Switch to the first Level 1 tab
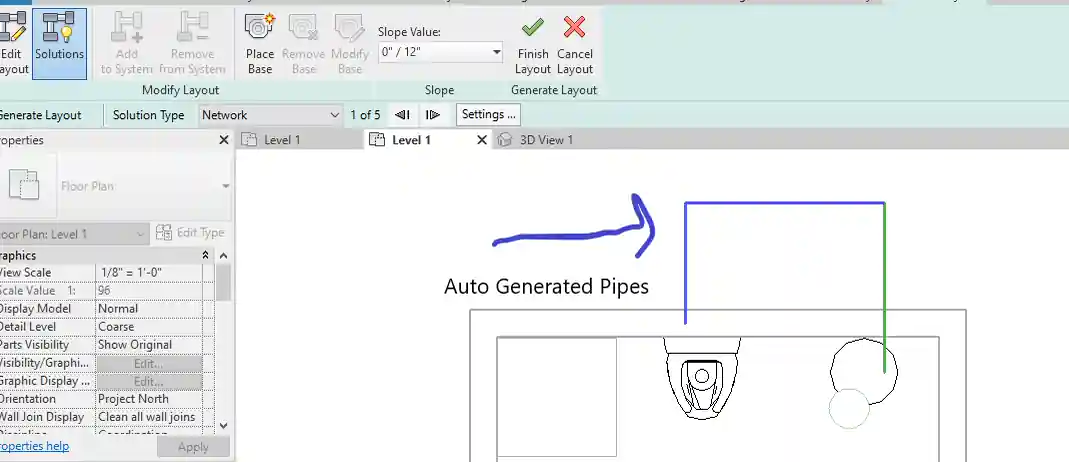The height and width of the screenshot is (462, 1069). click(x=281, y=140)
